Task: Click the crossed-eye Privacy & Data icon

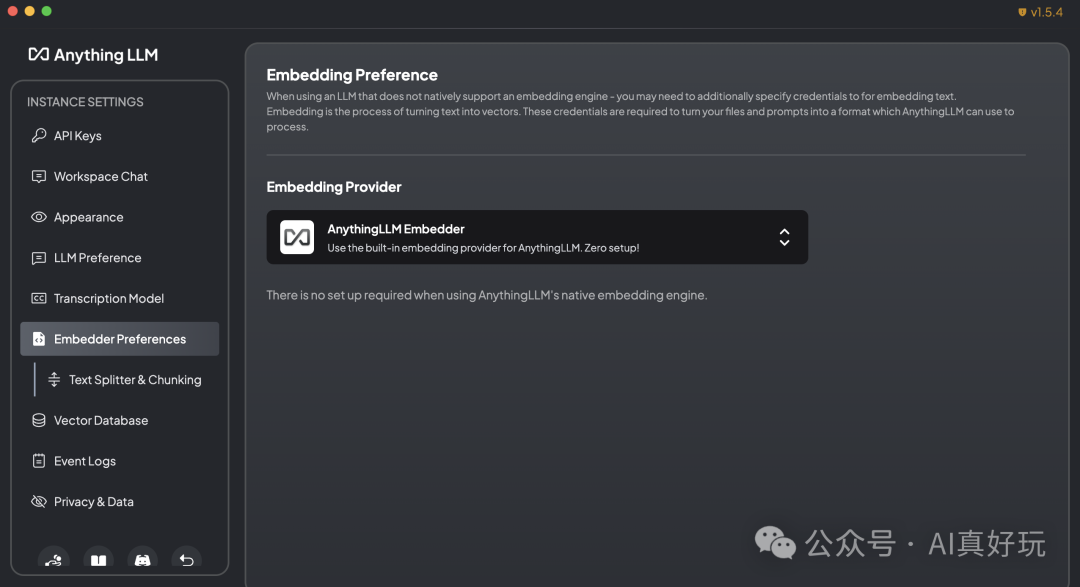Action: point(39,502)
